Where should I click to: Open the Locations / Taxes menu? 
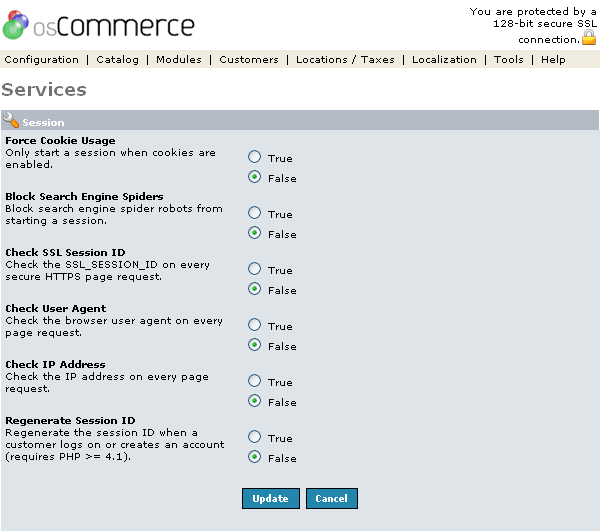345,60
